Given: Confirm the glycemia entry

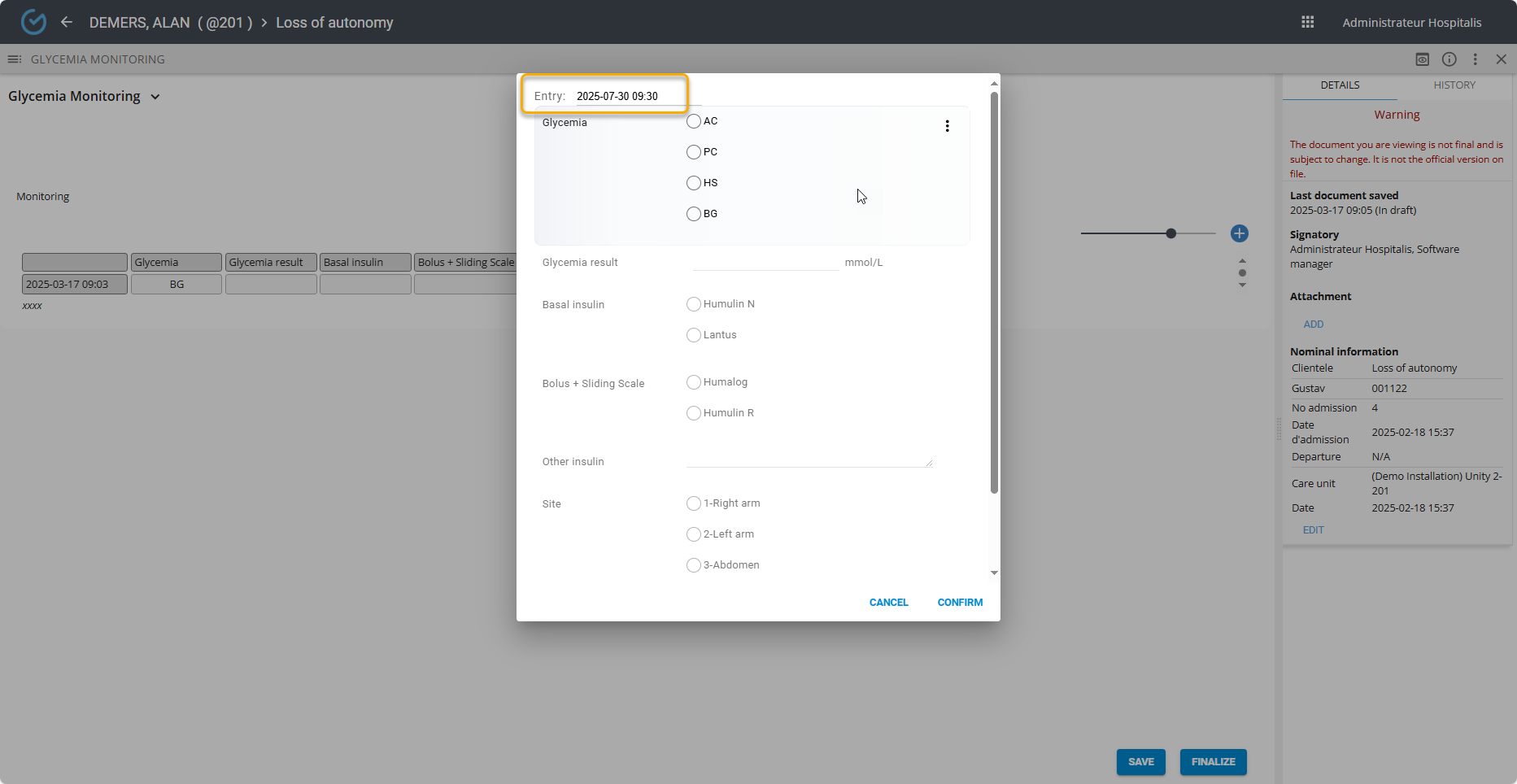Looking at the screenshot, I should click(x=960, y=603).
